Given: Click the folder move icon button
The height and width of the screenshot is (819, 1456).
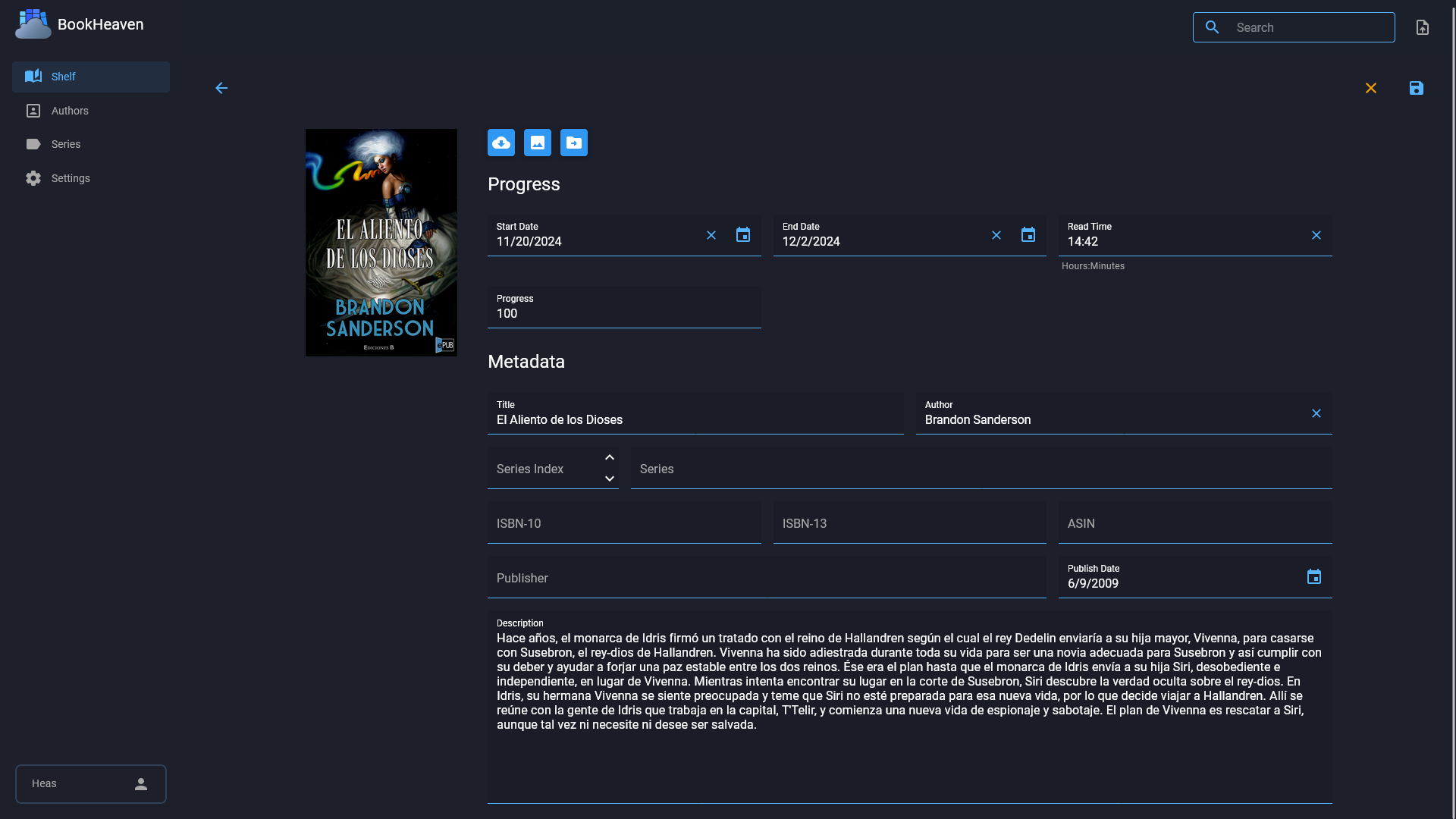Looking at the screenshot, I should [574, 143].
